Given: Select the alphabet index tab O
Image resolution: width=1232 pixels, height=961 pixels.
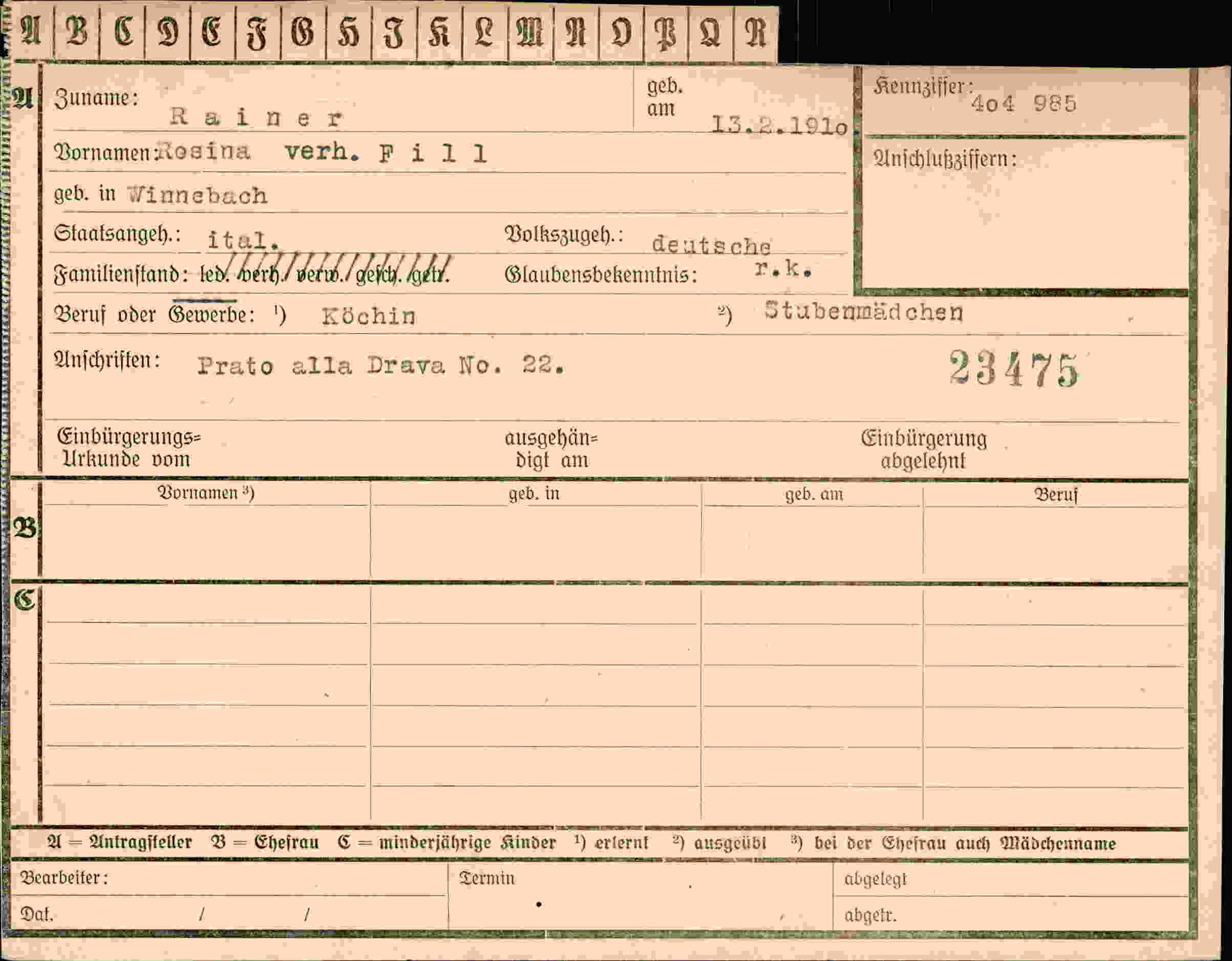Looking at the screenshot, I should pyautogui.click(x=621, y=32).
